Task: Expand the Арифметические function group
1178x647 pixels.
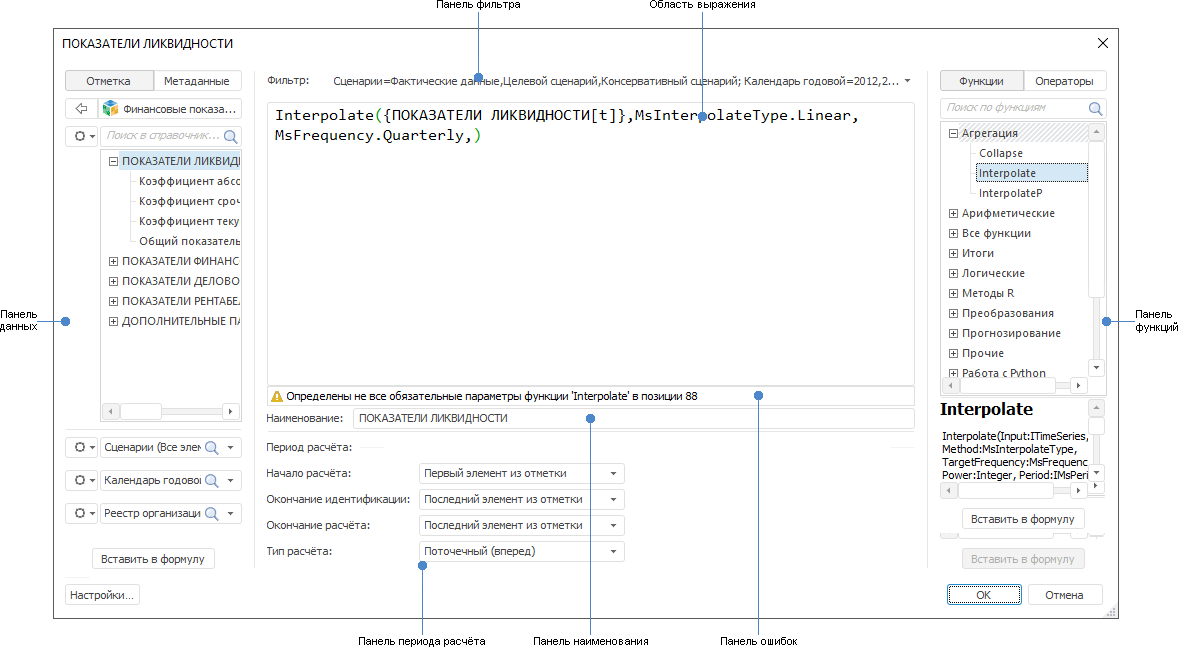Action: pos(953,213)
